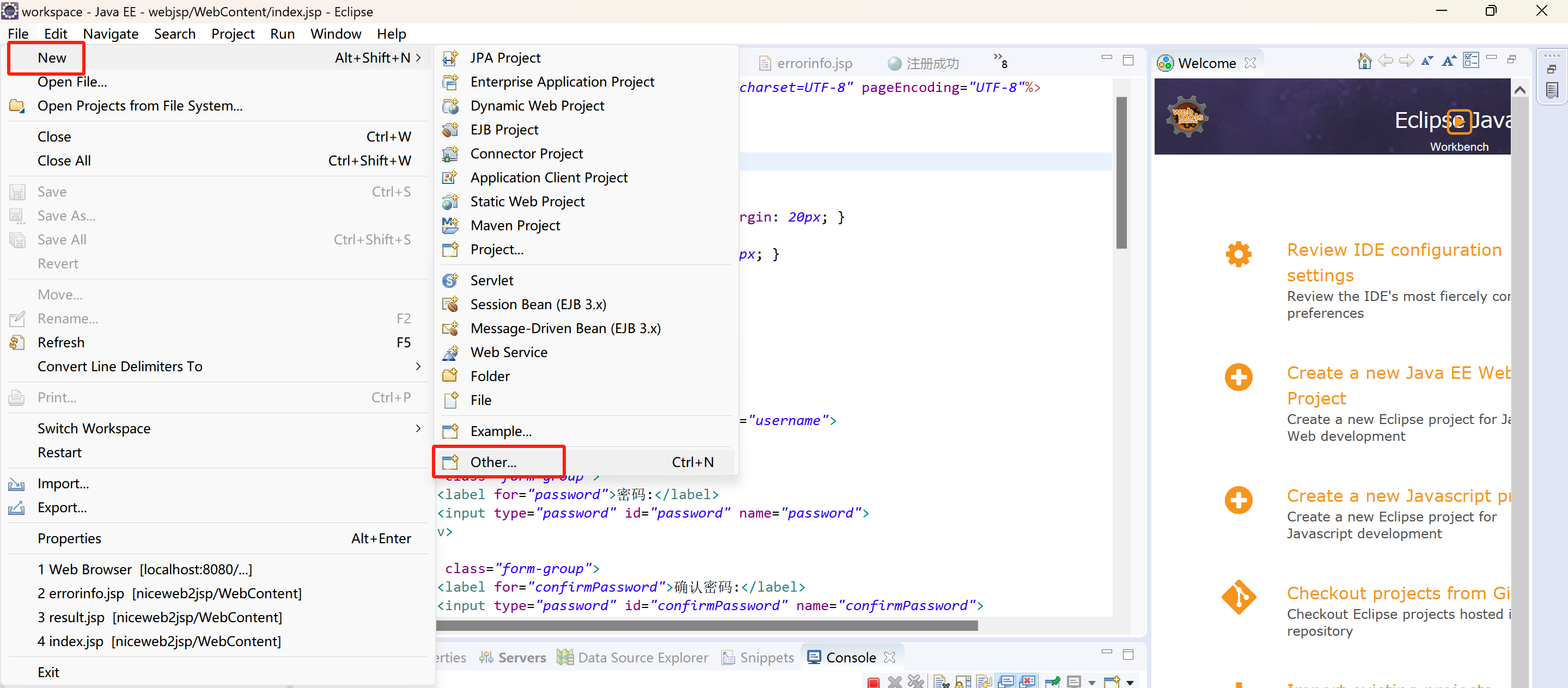Image resolution: width=1568 pixels, height=688 pixels.
Task: Close the Welcome tab
Action: pos(1250,63)
